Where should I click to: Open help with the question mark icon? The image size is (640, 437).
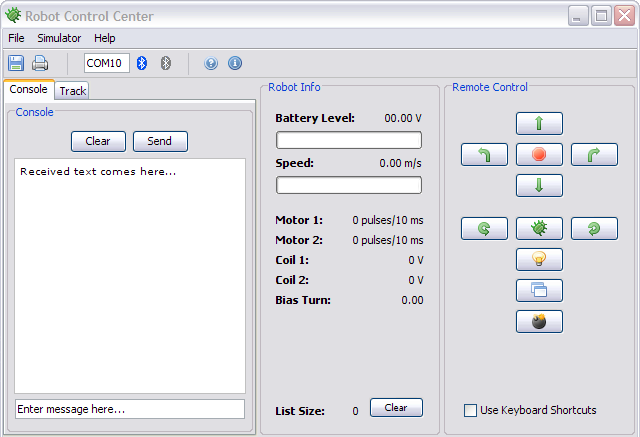point(211,63)
